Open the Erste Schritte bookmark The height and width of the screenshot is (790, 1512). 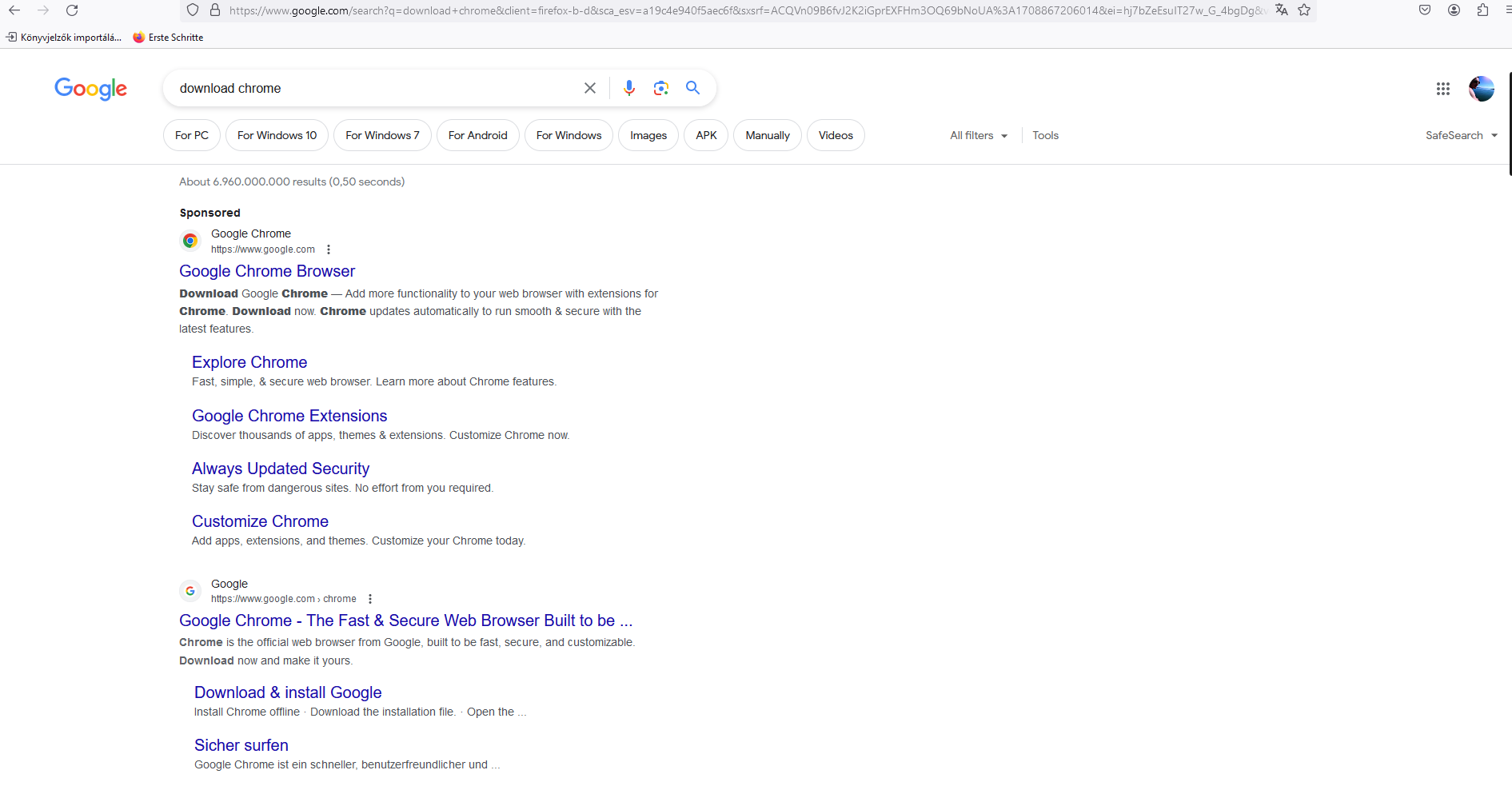coord(168,38)
